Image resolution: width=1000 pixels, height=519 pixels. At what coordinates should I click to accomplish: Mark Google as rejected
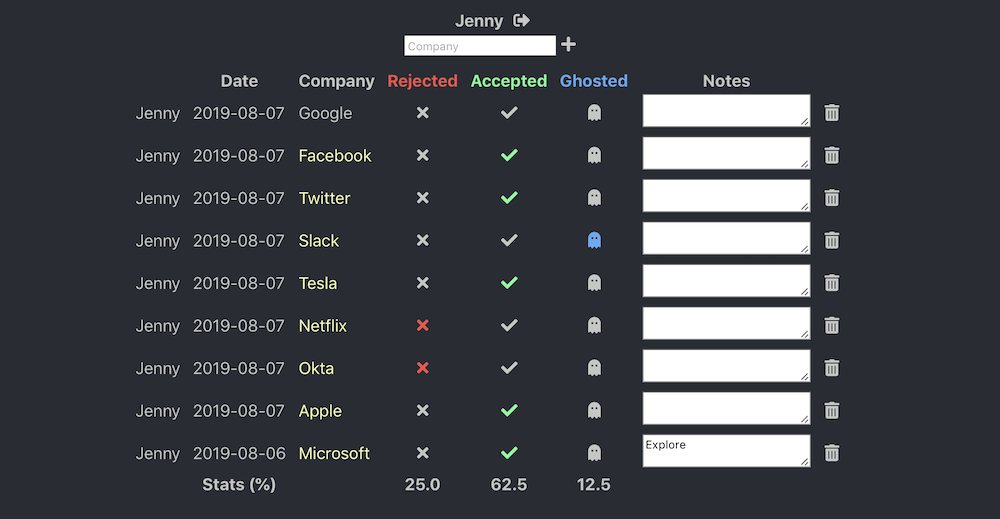pyautogui.click(x=422, y=113)
